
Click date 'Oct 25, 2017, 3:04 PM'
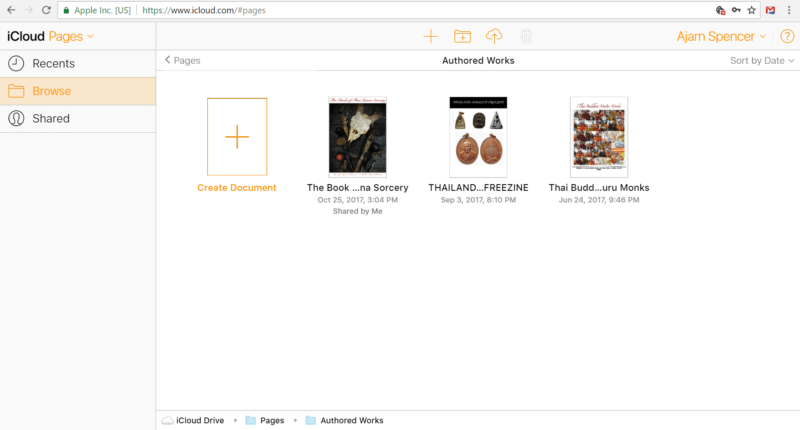point(357,200)
